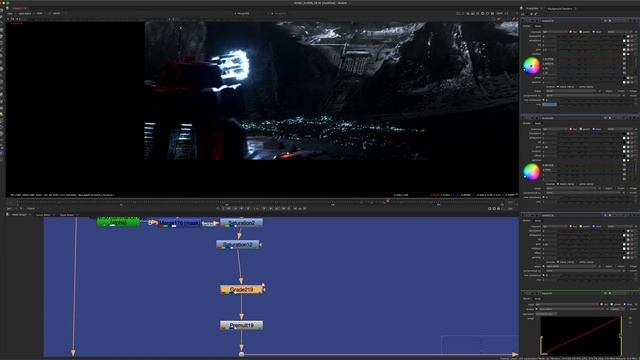The image size is (640, 360).
Task: Open the Node tab in first Grade panel
Action: 538,26
